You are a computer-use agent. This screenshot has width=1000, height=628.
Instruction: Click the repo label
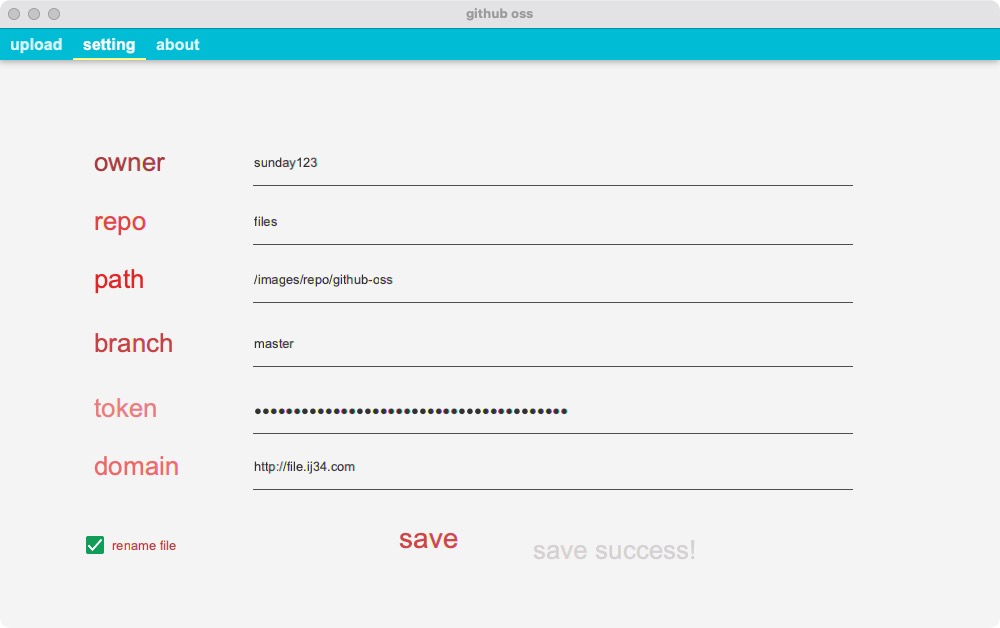tap(120, 223)
